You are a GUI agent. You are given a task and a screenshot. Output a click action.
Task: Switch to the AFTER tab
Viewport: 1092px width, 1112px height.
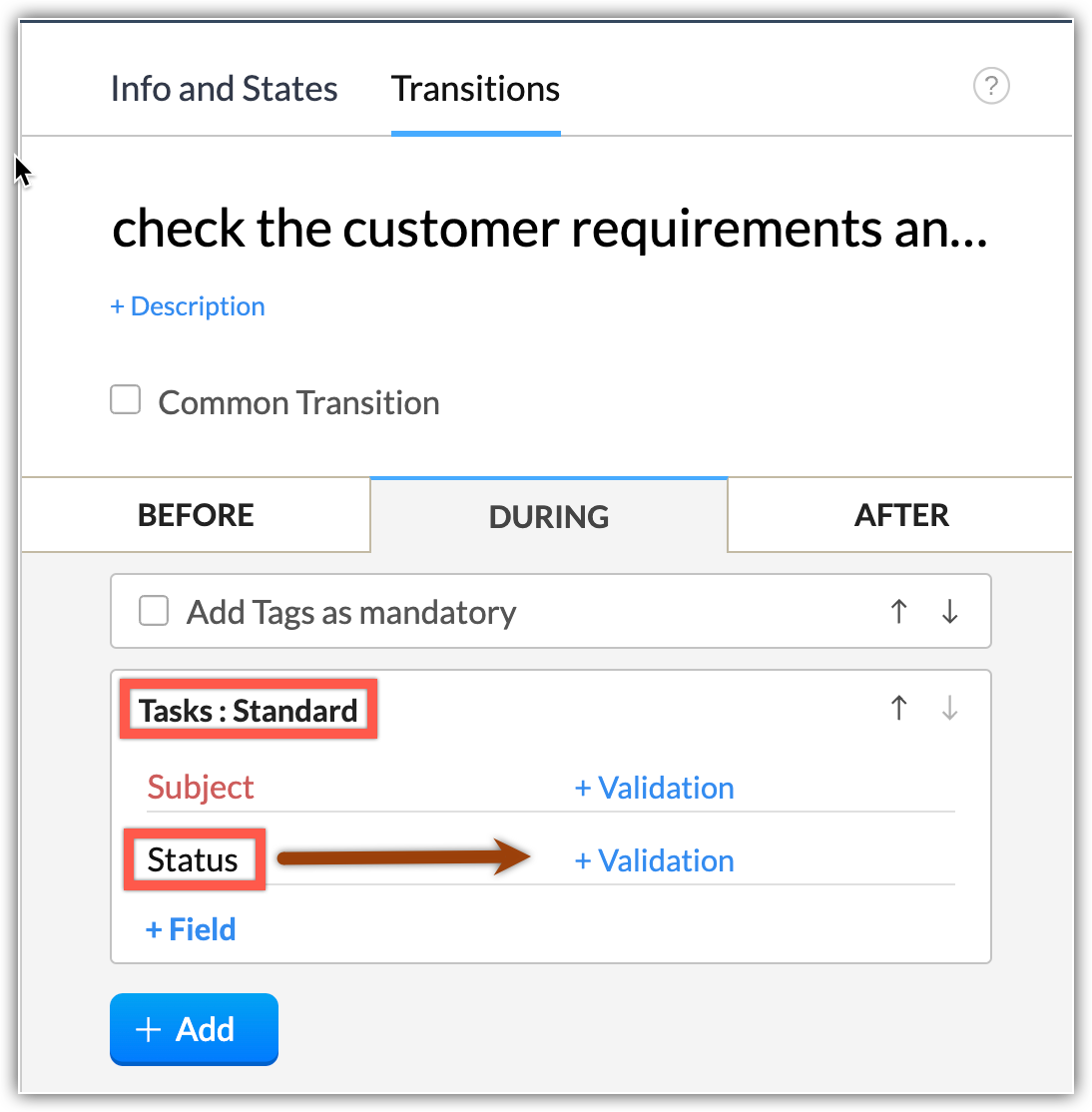901,515
